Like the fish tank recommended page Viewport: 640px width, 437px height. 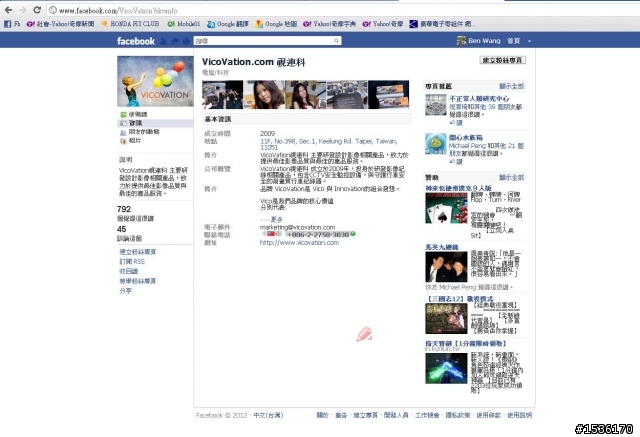pyautogui.click(x=456, y=162)
